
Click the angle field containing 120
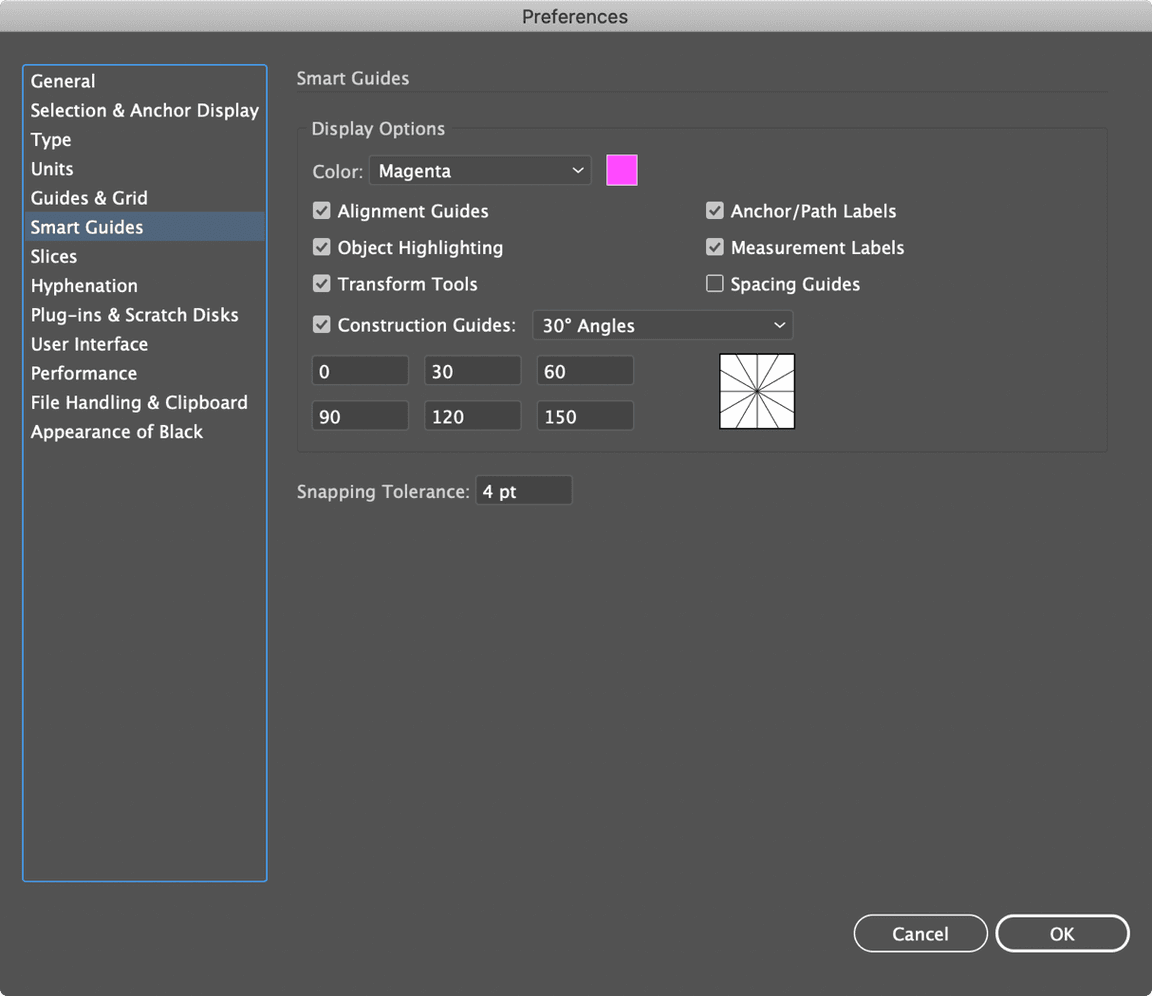472,417
